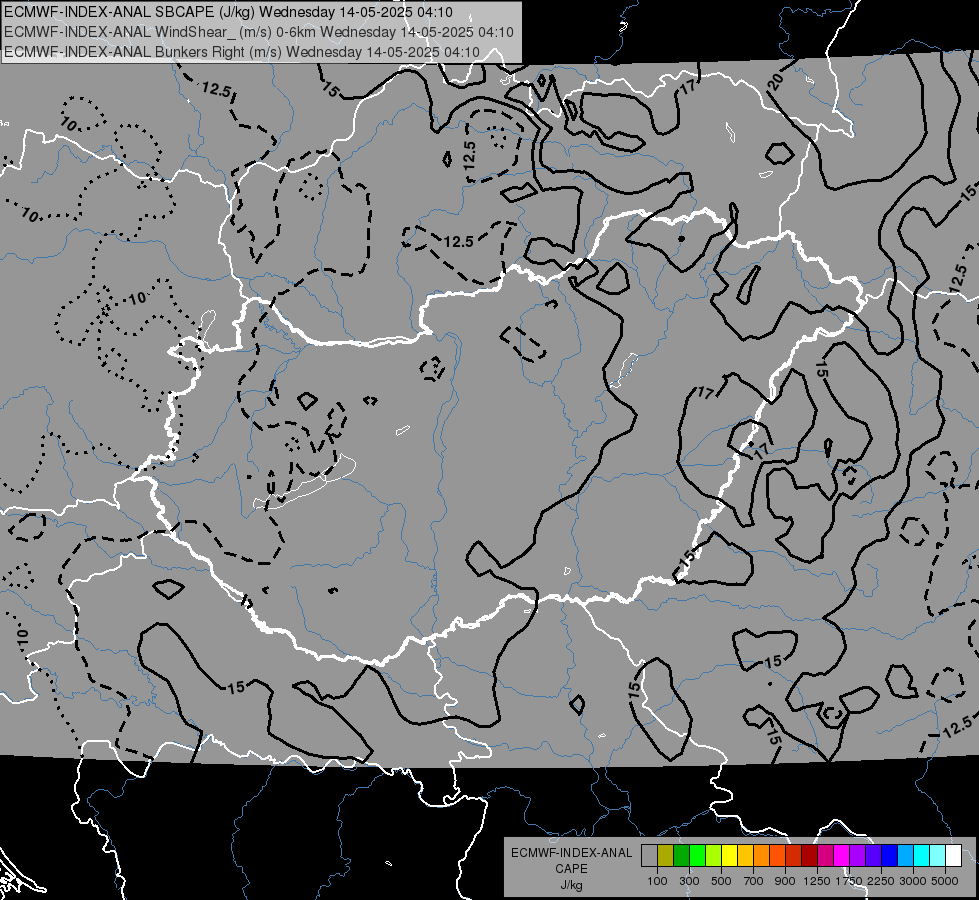Select the pure yellow legend swatch
This screenshot has width=979, height=900.
point(729,856)
